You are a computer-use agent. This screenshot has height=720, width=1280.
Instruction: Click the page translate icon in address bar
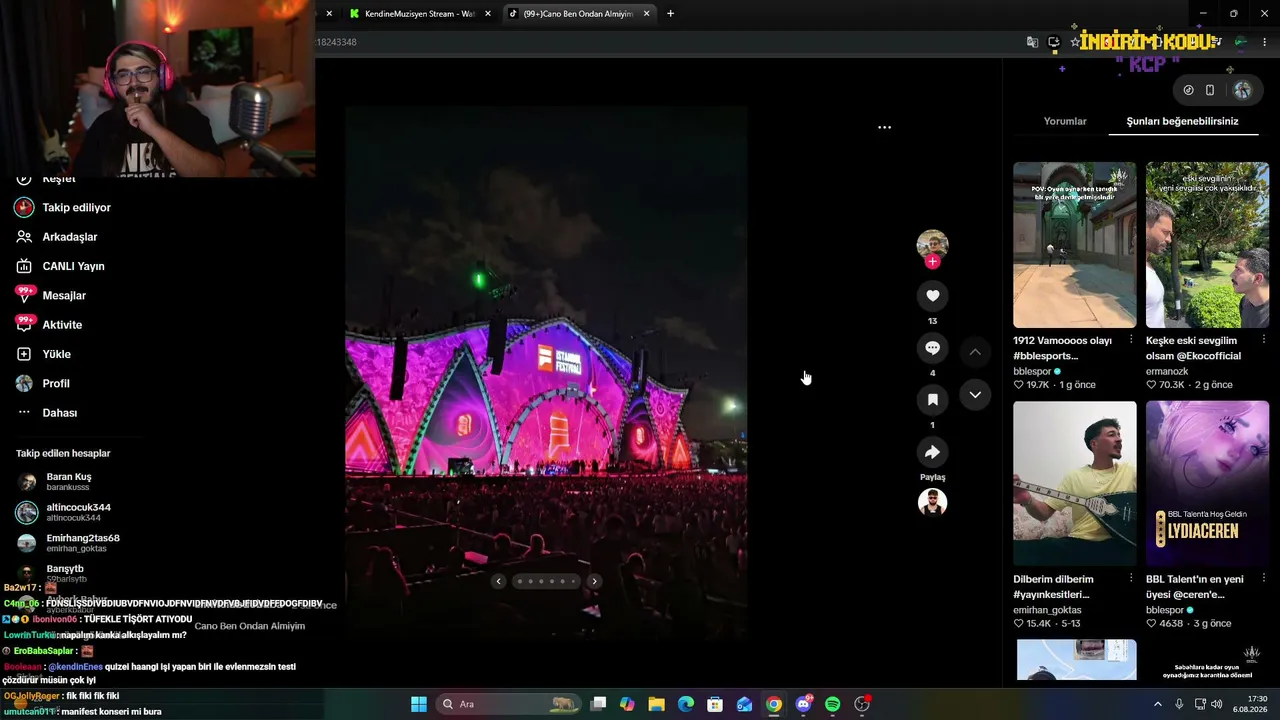1032,42
